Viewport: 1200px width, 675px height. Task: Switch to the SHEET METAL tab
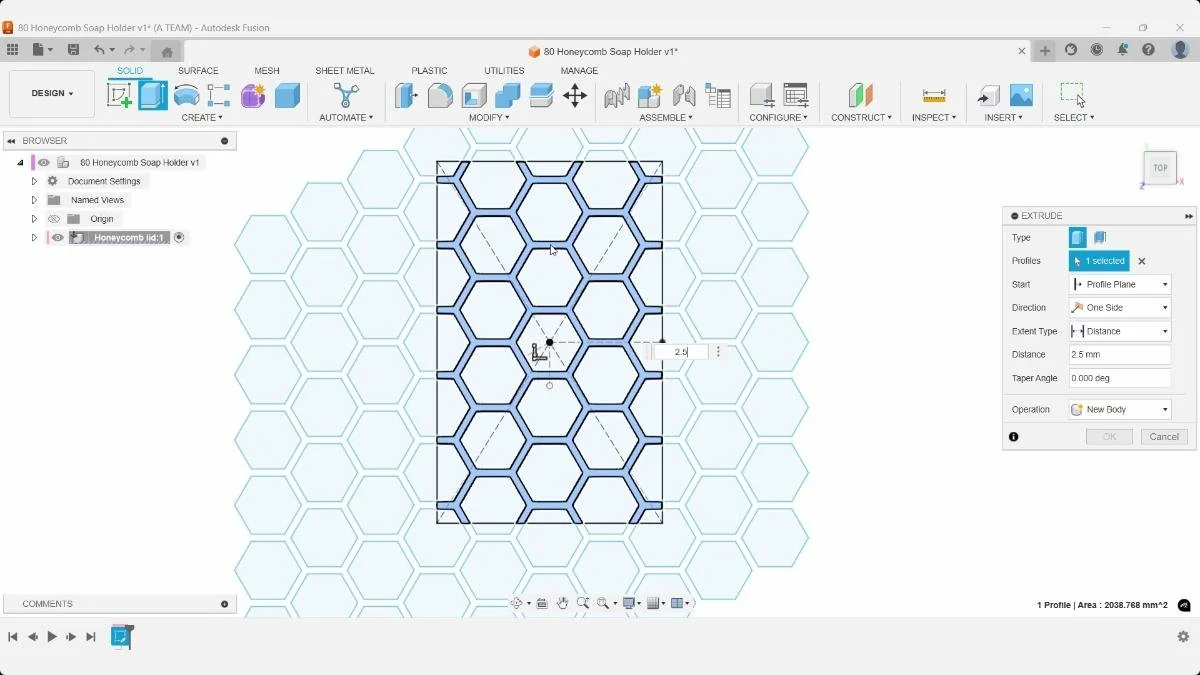pos(345,71)
